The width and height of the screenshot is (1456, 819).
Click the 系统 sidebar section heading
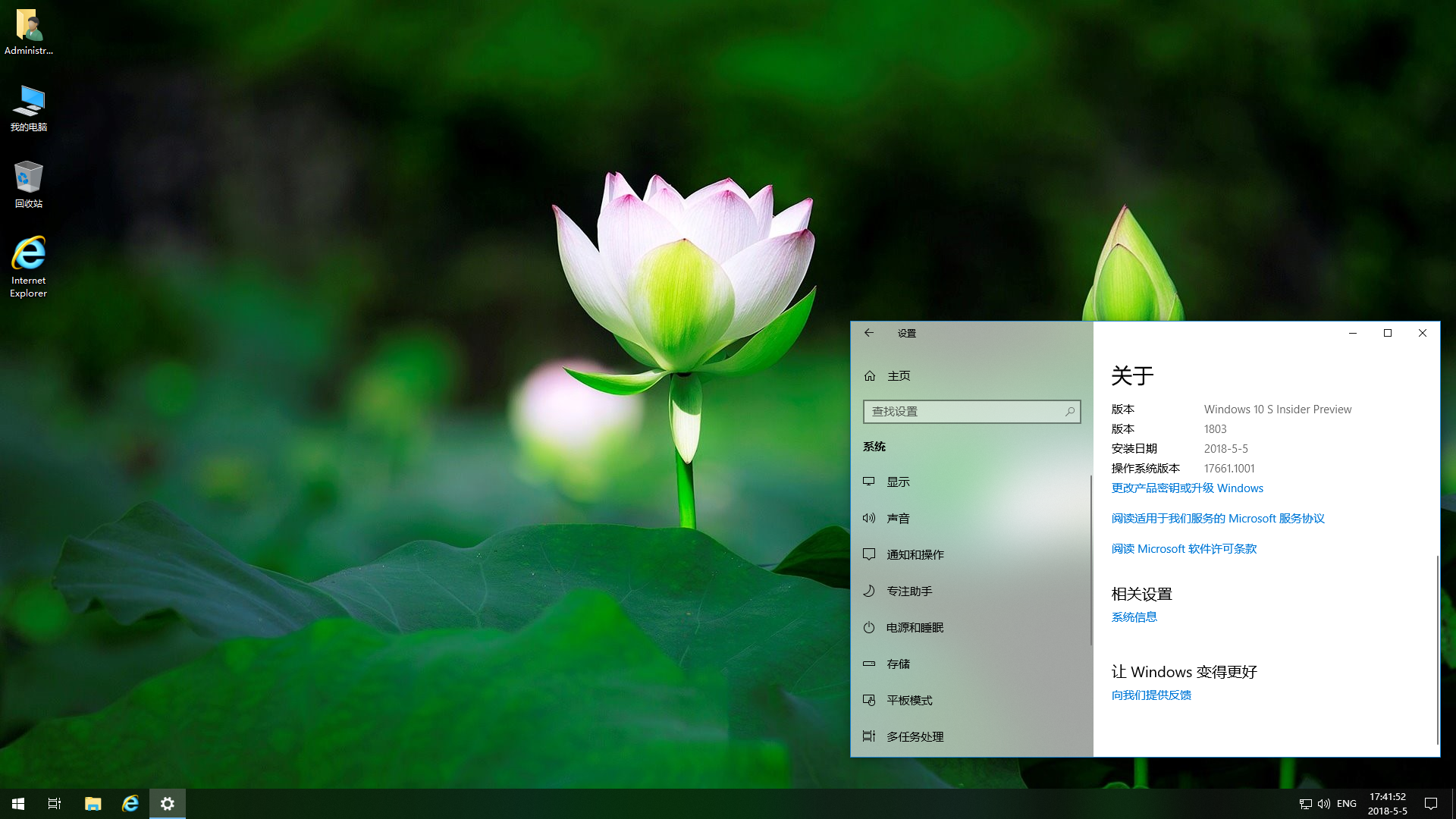click(874, 447)
